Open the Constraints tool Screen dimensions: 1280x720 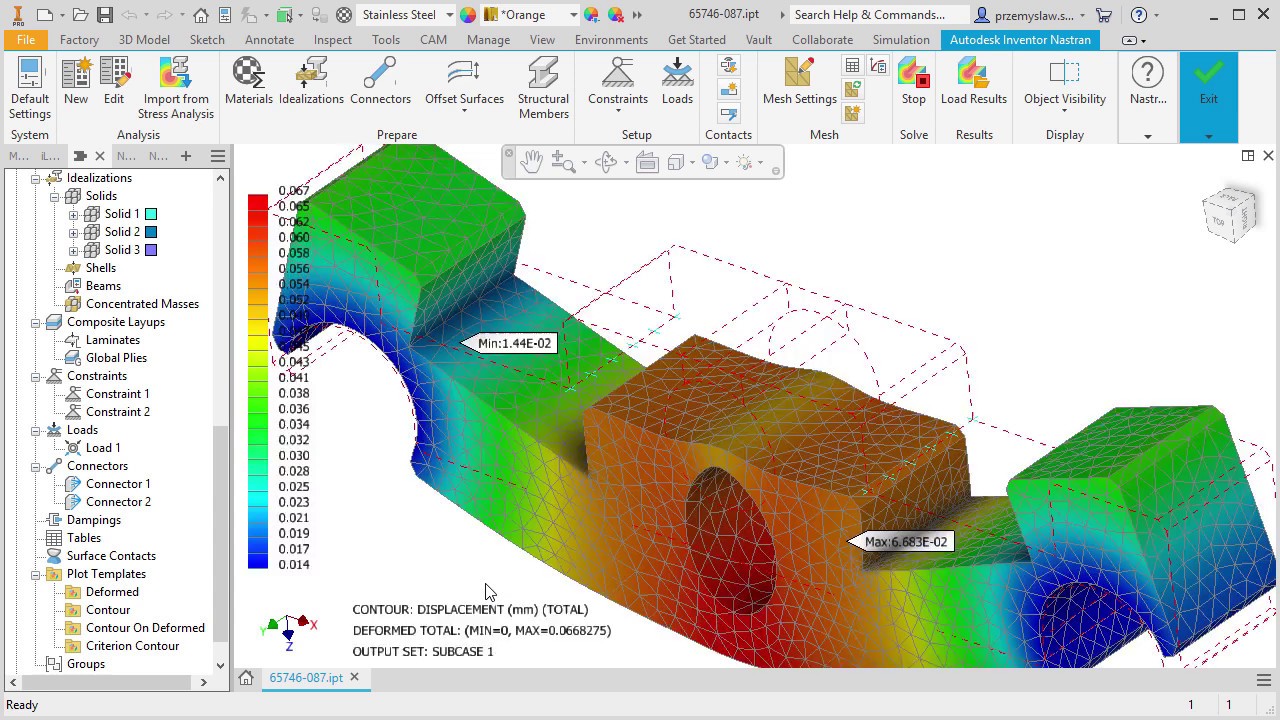click(x=618, y=86)
